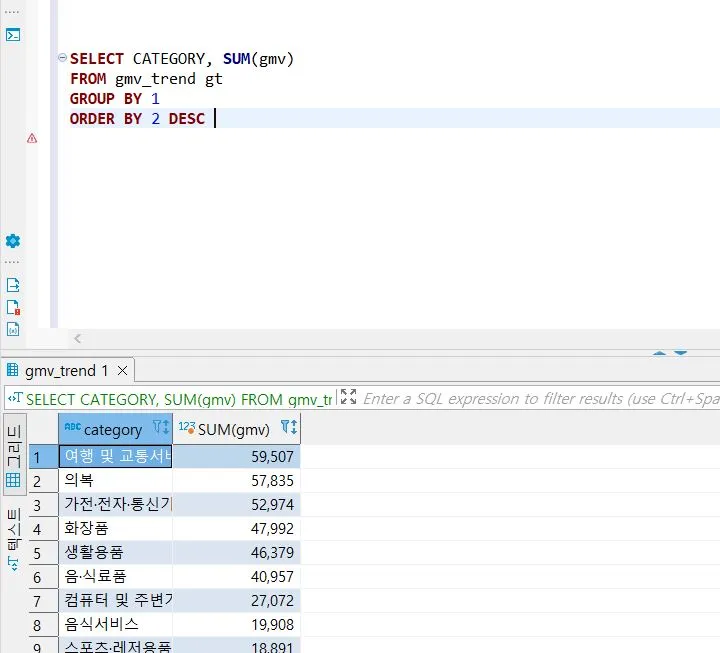Open SUM(gmv) column filter and sort icon

[x=289, y=428]
